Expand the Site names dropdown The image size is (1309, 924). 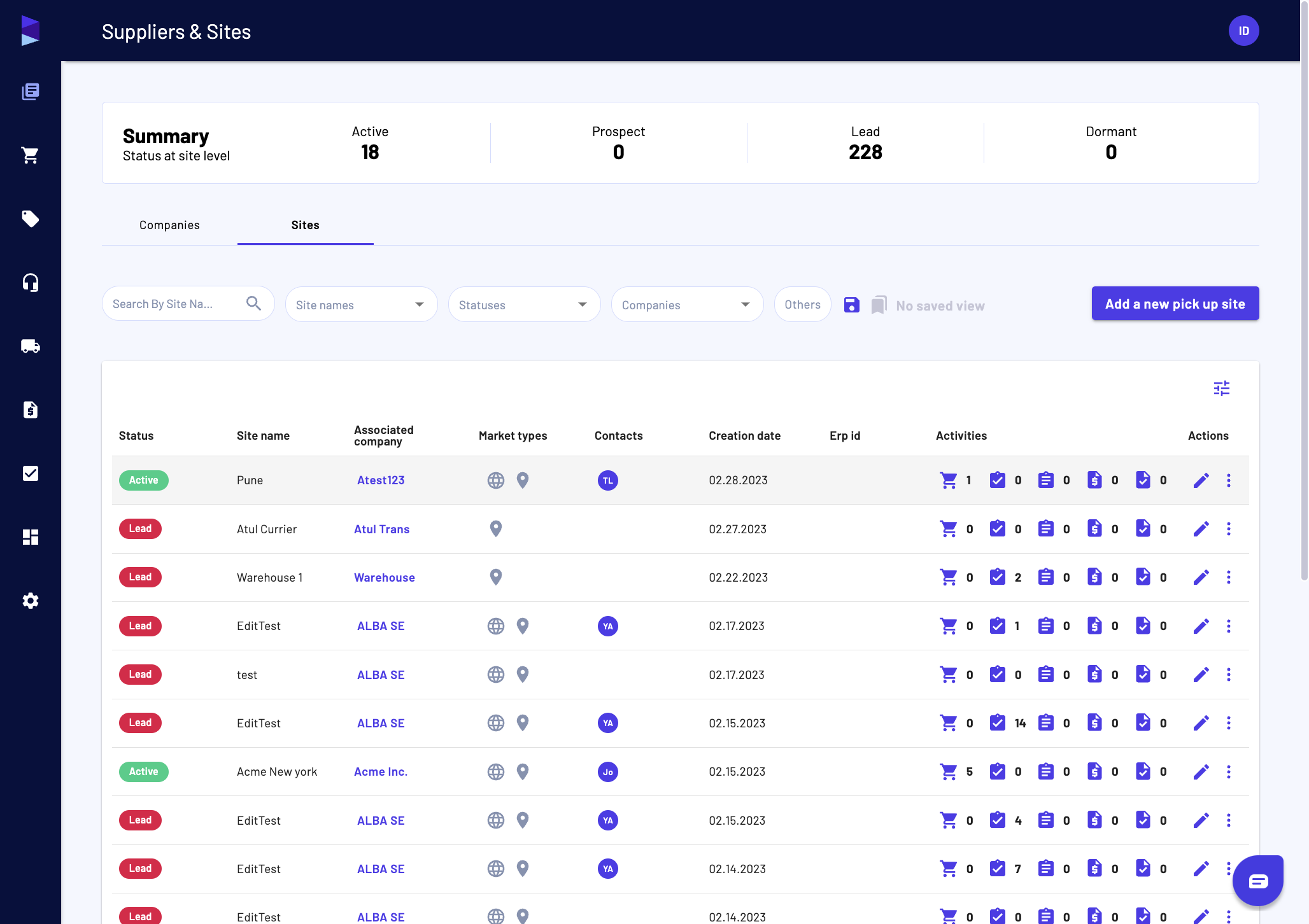point(361,304)
